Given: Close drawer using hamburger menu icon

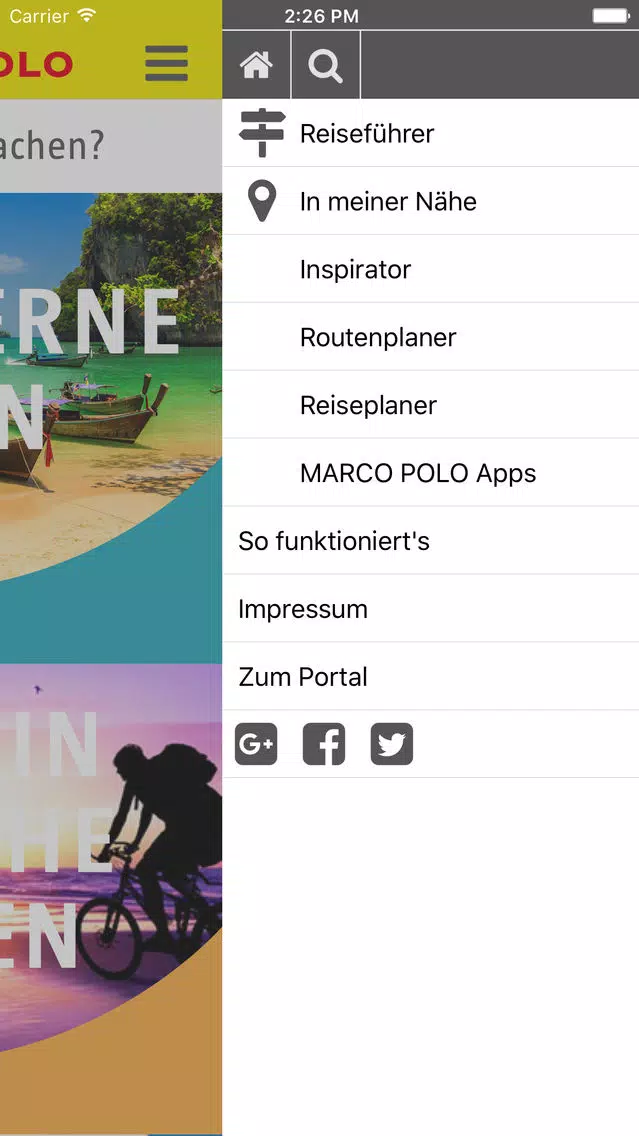Looking at the screenshot, I should pyautogui.click(x=167, y=64).
